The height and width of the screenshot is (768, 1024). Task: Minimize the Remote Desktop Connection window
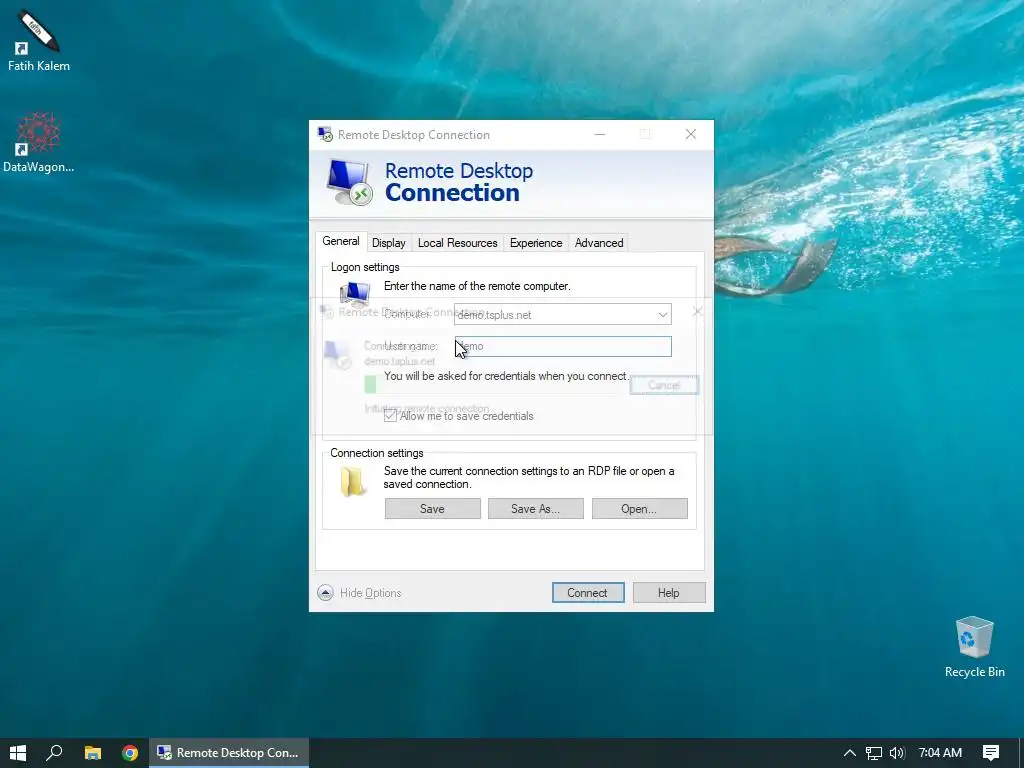[600, 135]
